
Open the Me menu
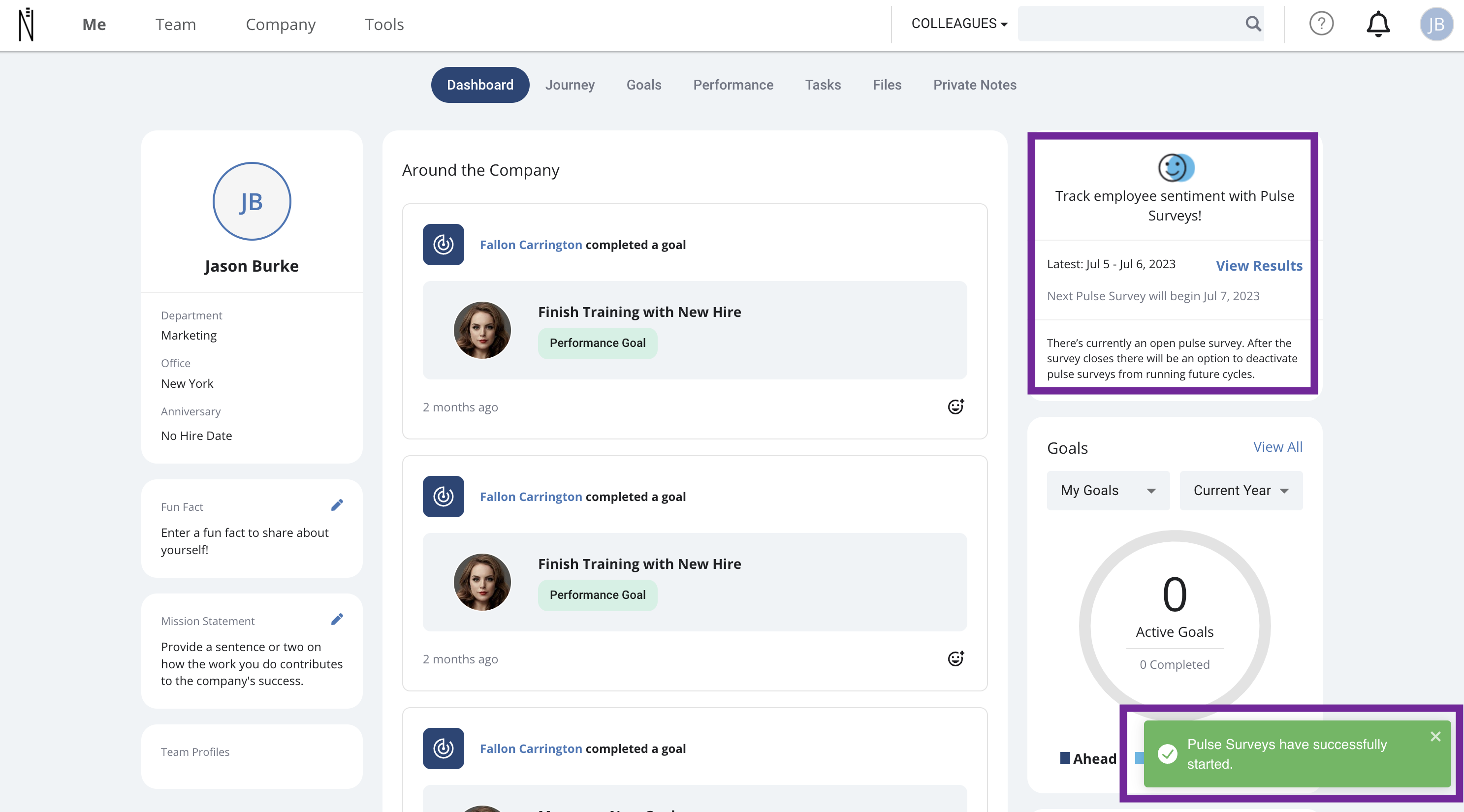pyautogui.click(x=95, y=25)
